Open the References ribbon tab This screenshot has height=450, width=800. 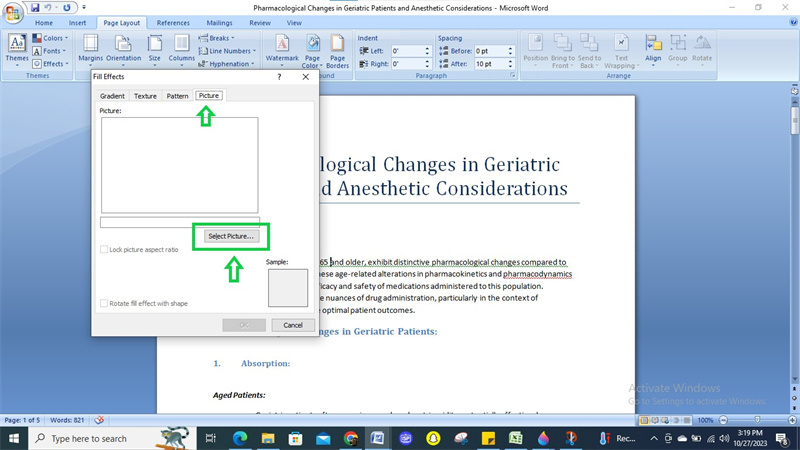point(173,22)
